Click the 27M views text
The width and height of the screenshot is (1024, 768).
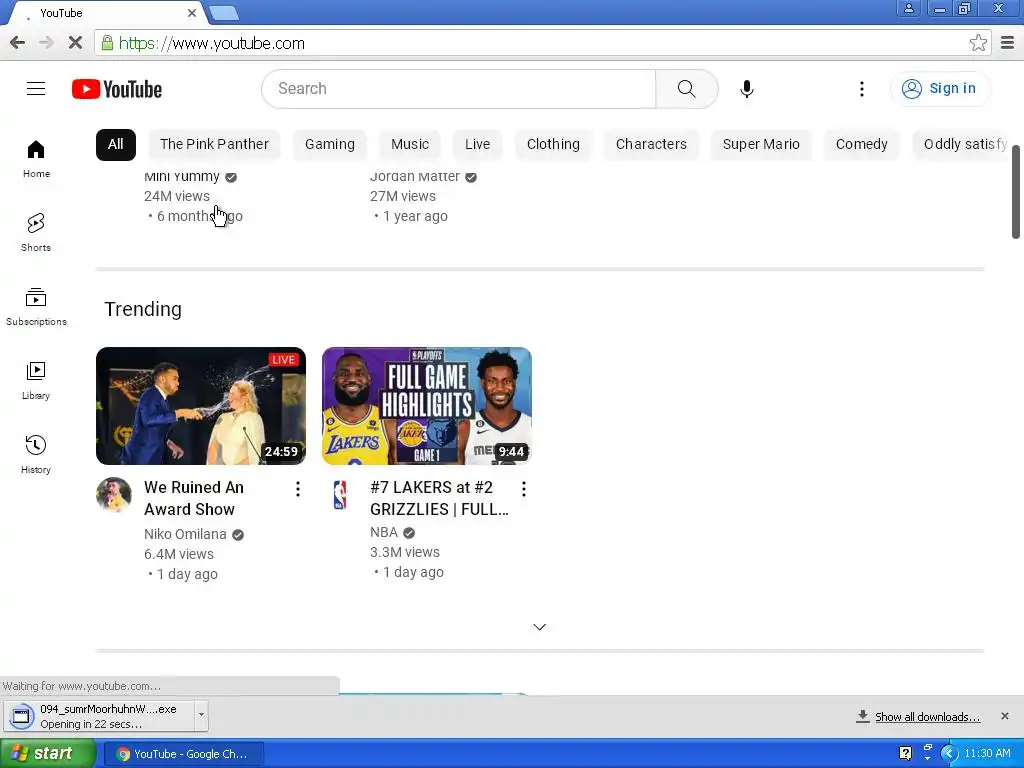tap(402, 196)
